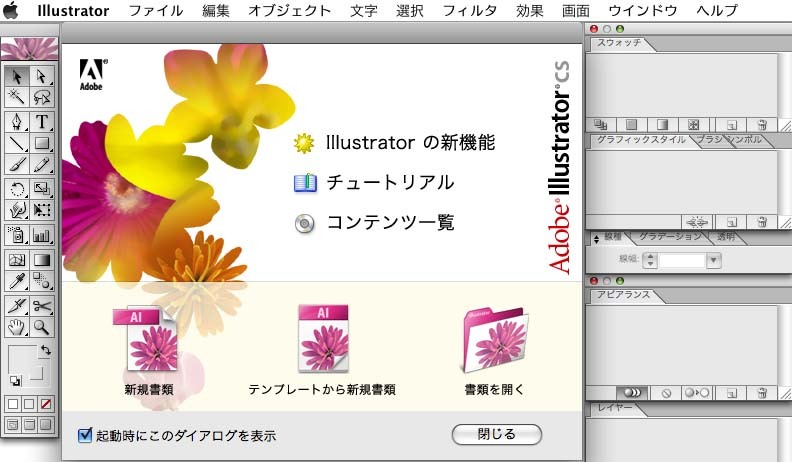Select the Hand tool
Screen dimensions: 792x462
click(x=17, y=327)
